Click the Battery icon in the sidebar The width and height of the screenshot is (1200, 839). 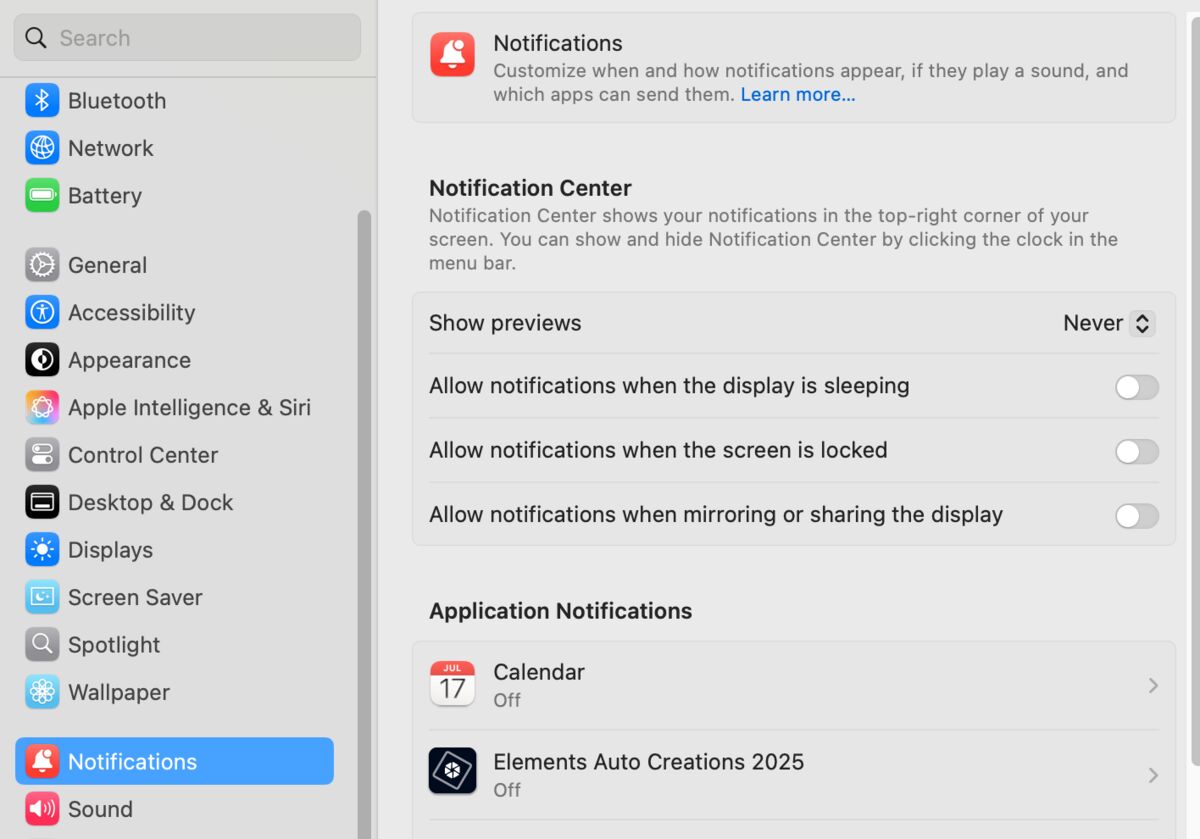point(42,195)
